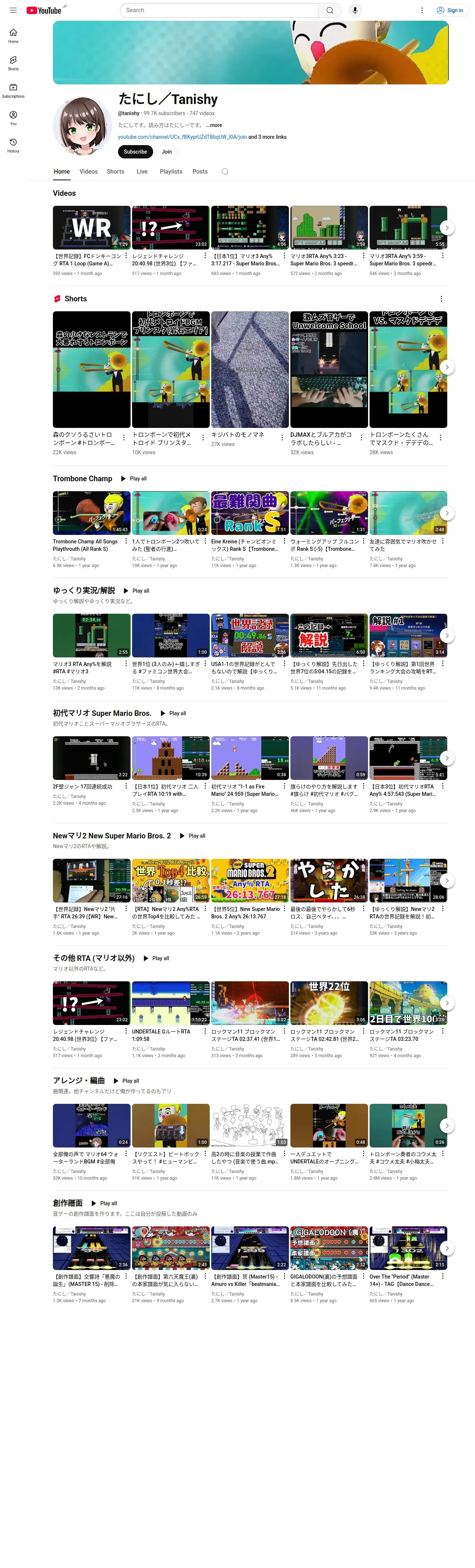This screenshot has height=1568, width=475.
Task: Open the top-bar settings three-dot menu
Action: [422, 10]
